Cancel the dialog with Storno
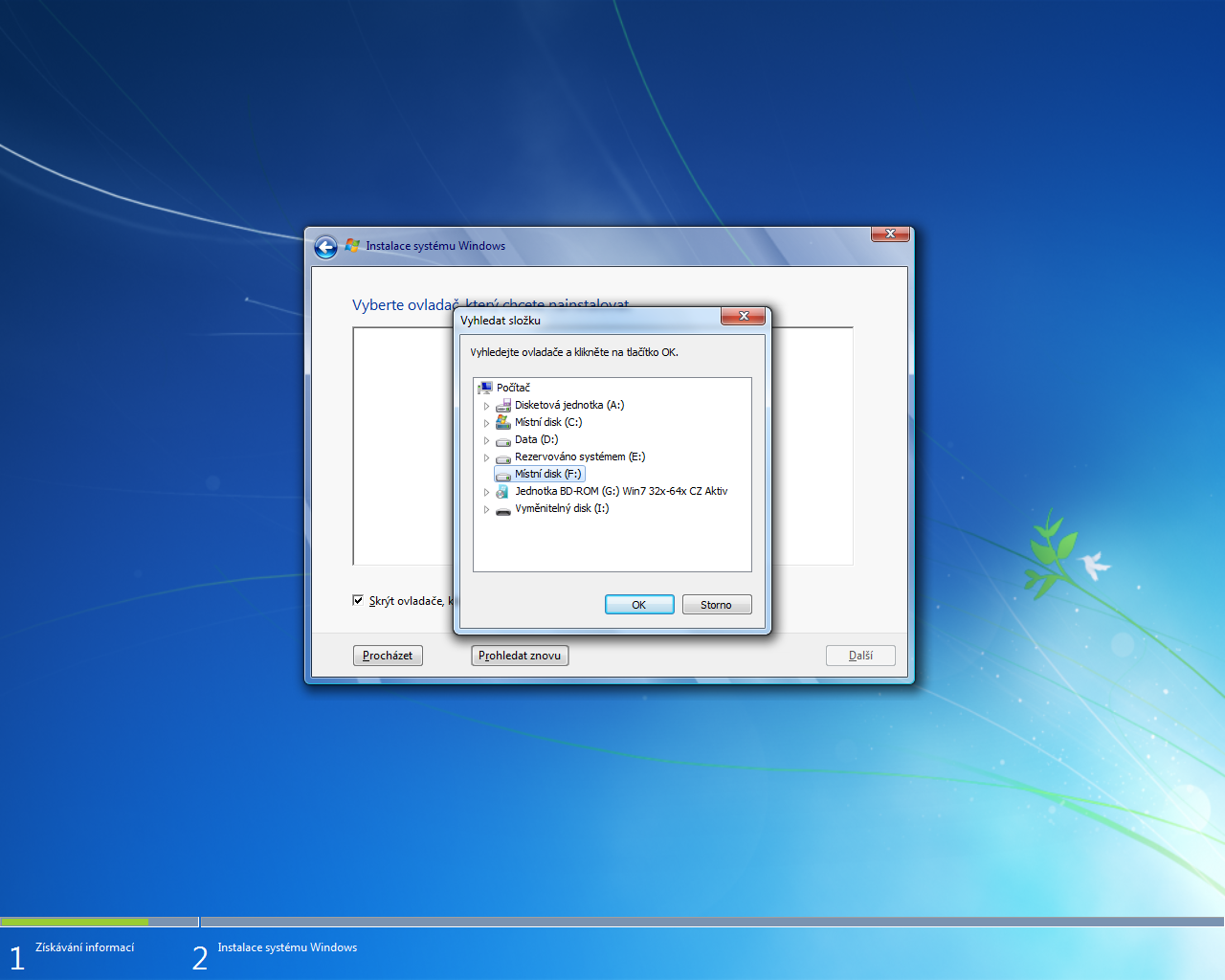 717,605
